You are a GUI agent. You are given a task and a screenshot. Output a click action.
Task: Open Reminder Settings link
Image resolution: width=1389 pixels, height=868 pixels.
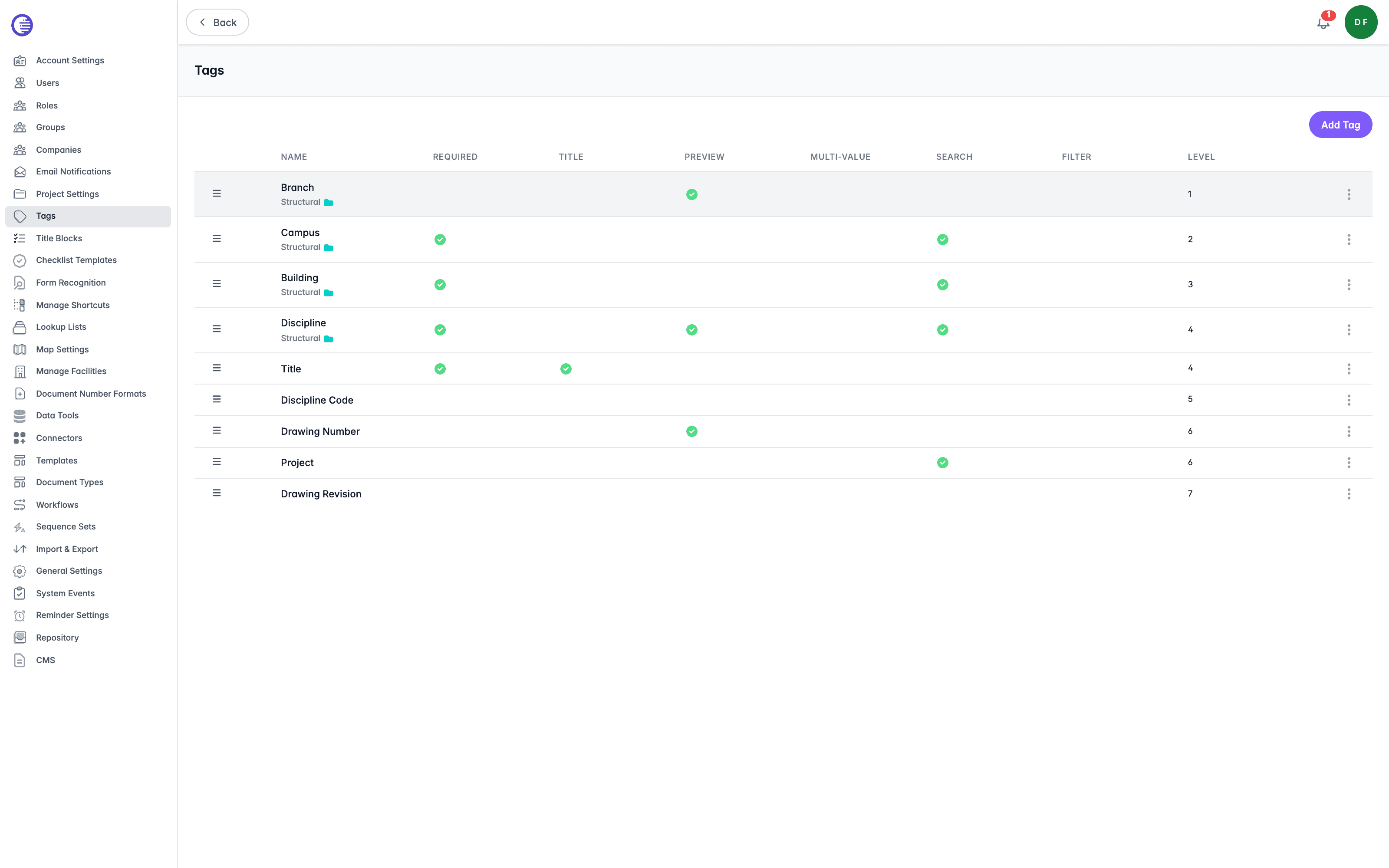(72, 615)
